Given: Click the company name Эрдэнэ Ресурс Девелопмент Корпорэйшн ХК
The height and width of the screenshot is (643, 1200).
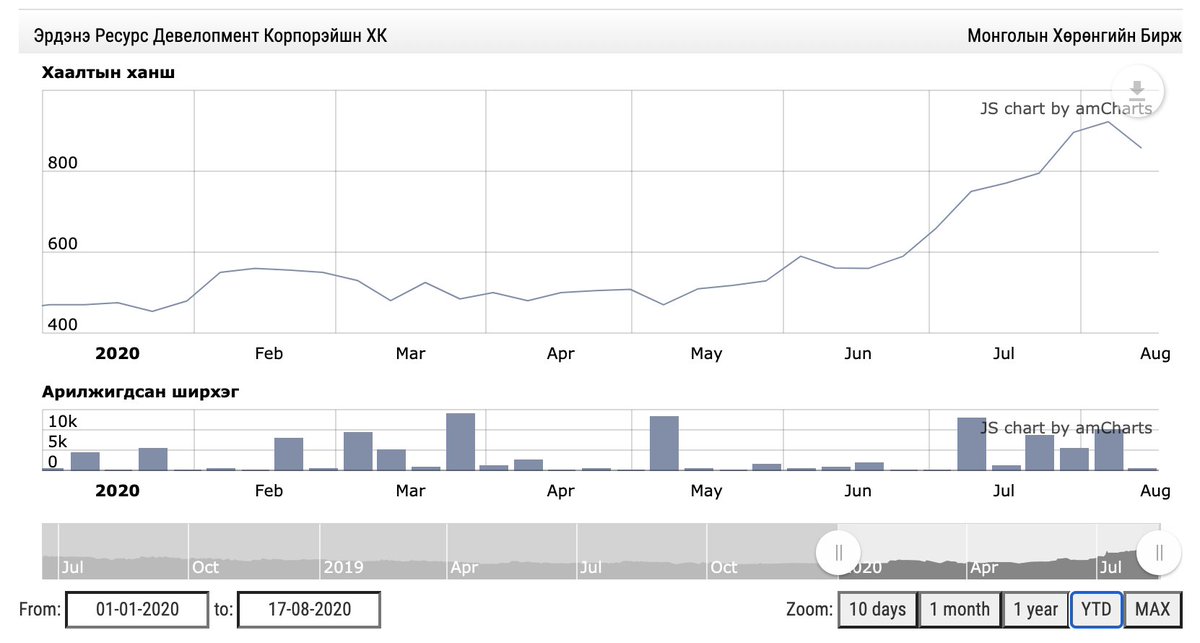Looking at the screenshot, I should pyautogui.click(x=210, y=36).
